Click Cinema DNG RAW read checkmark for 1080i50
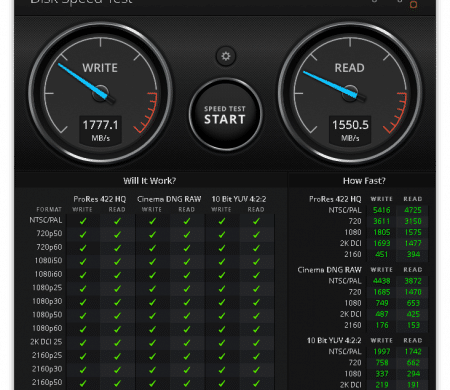450x390 pixels. [187, 261]
